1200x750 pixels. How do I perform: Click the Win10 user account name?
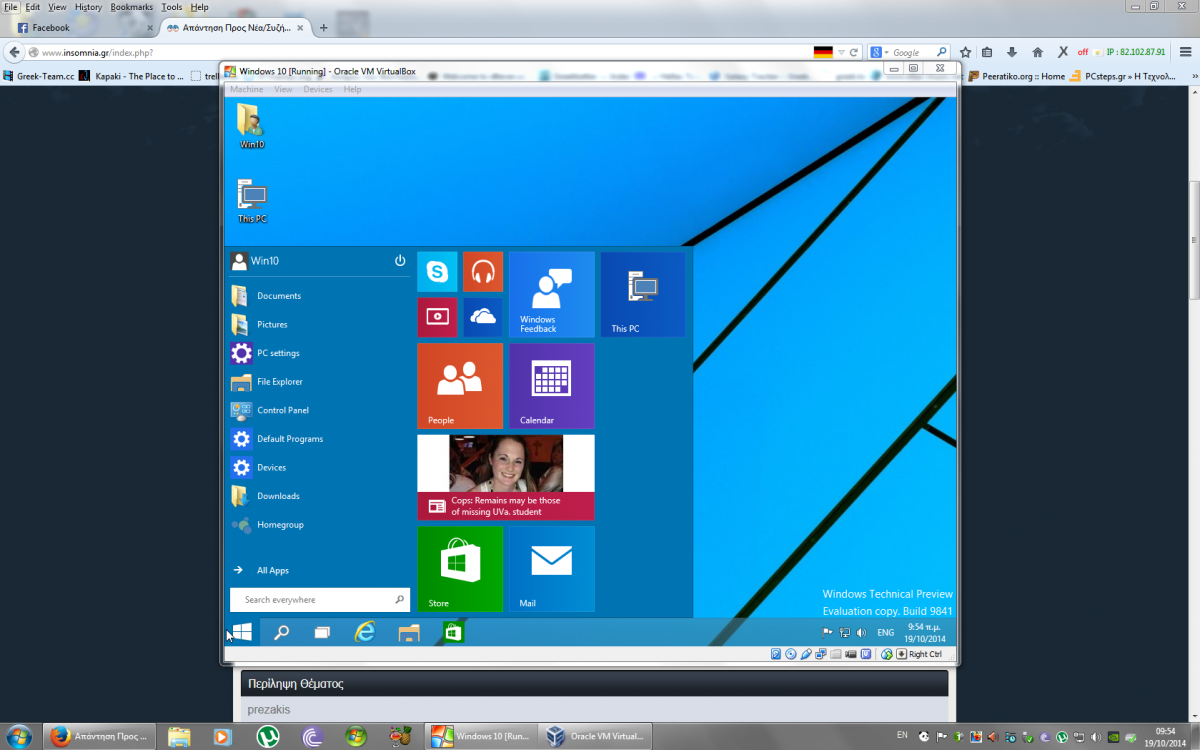click(265, 261)
